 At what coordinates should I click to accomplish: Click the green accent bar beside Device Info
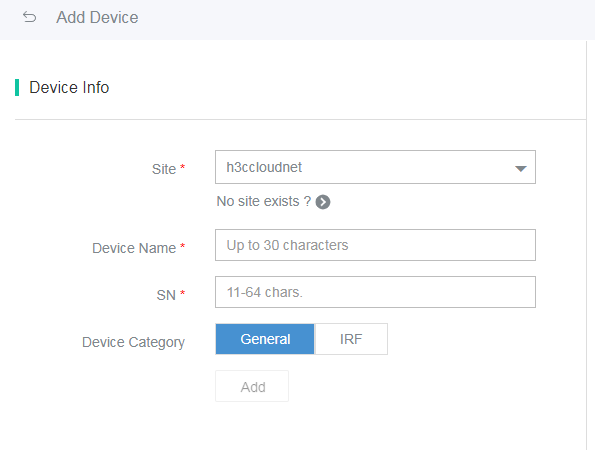pyautogui.click(x=17, y=88)
